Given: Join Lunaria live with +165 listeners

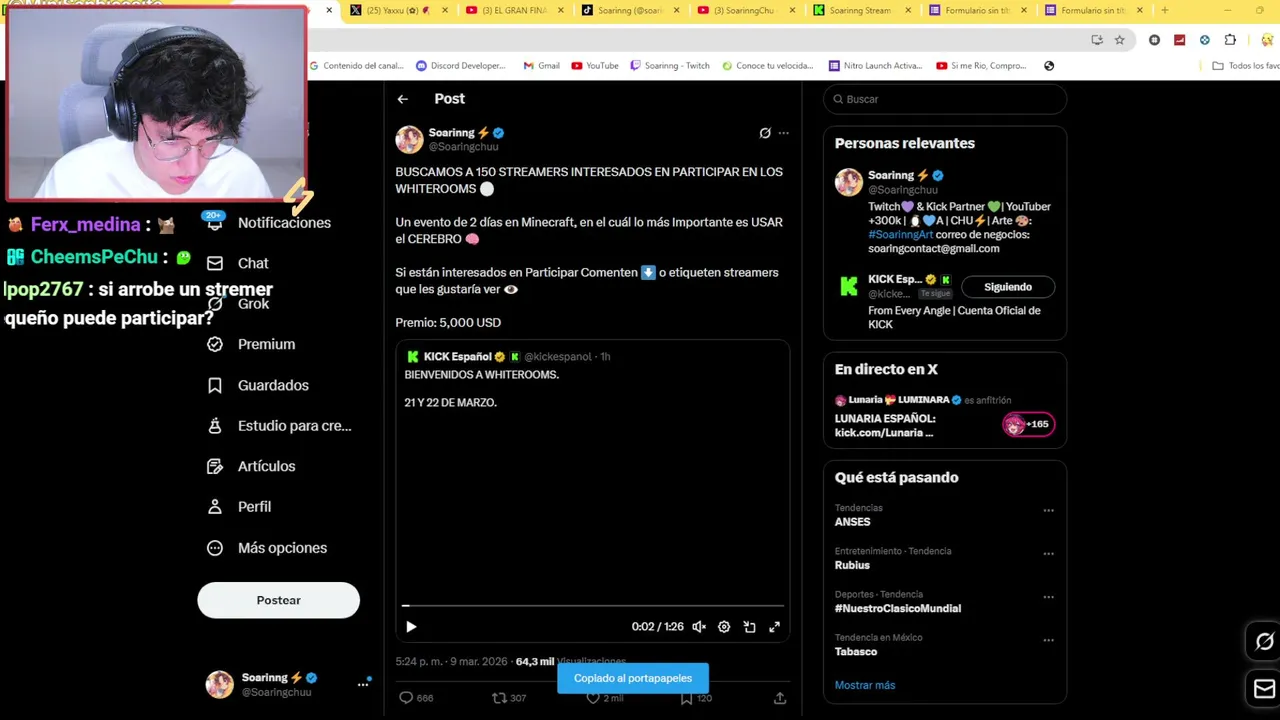Looking at the screenshot, I should coord(1028,424).
